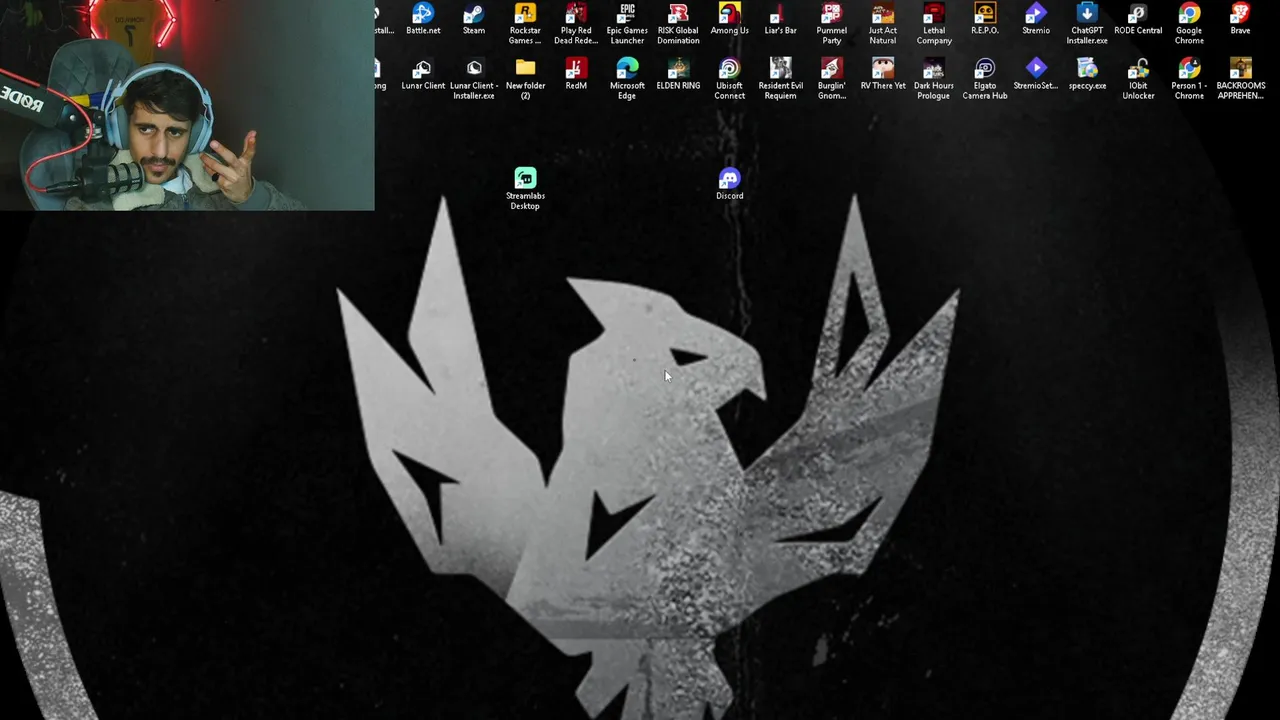
Task: Open Ubisoft Connect icon
Action: [x=730, y=79]
